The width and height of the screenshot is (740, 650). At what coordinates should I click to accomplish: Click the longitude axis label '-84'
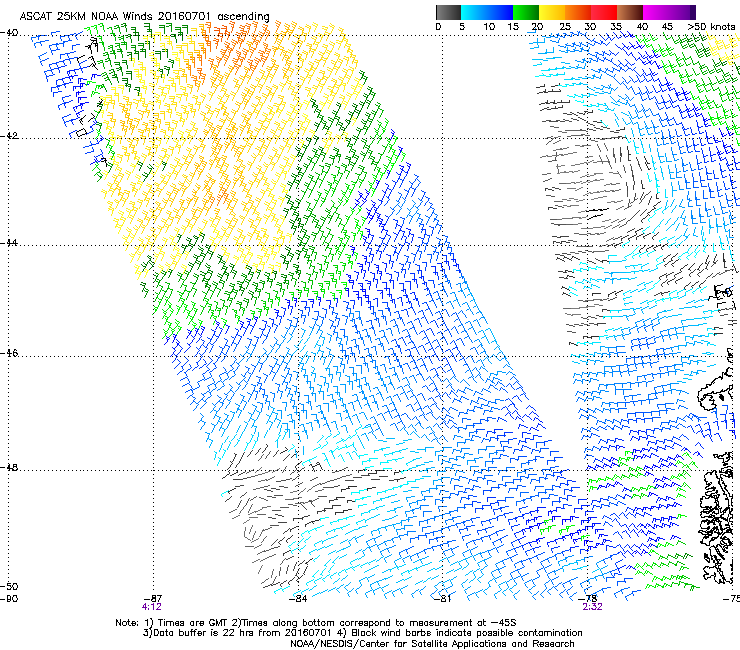coord(297,598)
